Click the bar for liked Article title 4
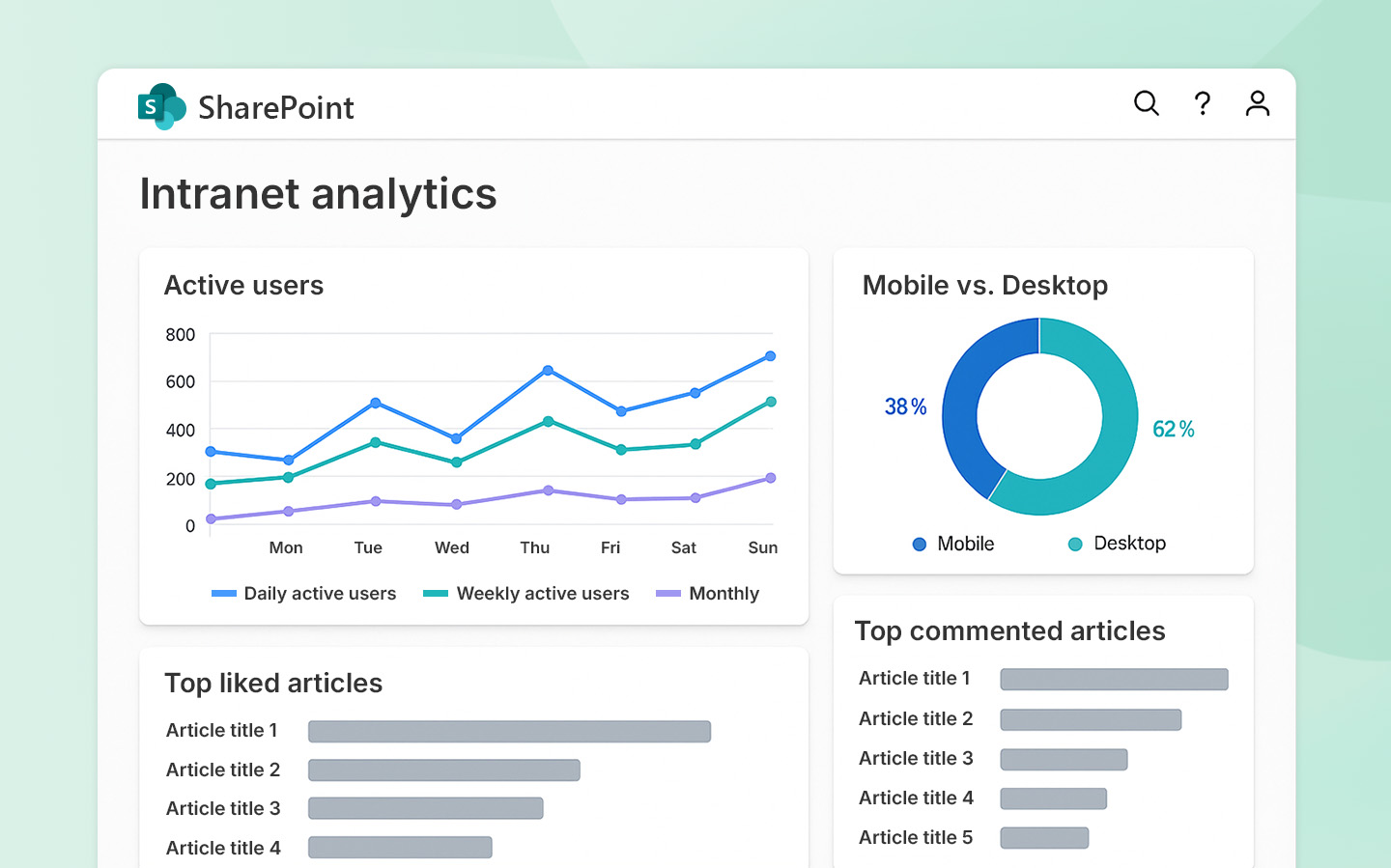This screenshot has height=868, width=1391. (400, 848)
